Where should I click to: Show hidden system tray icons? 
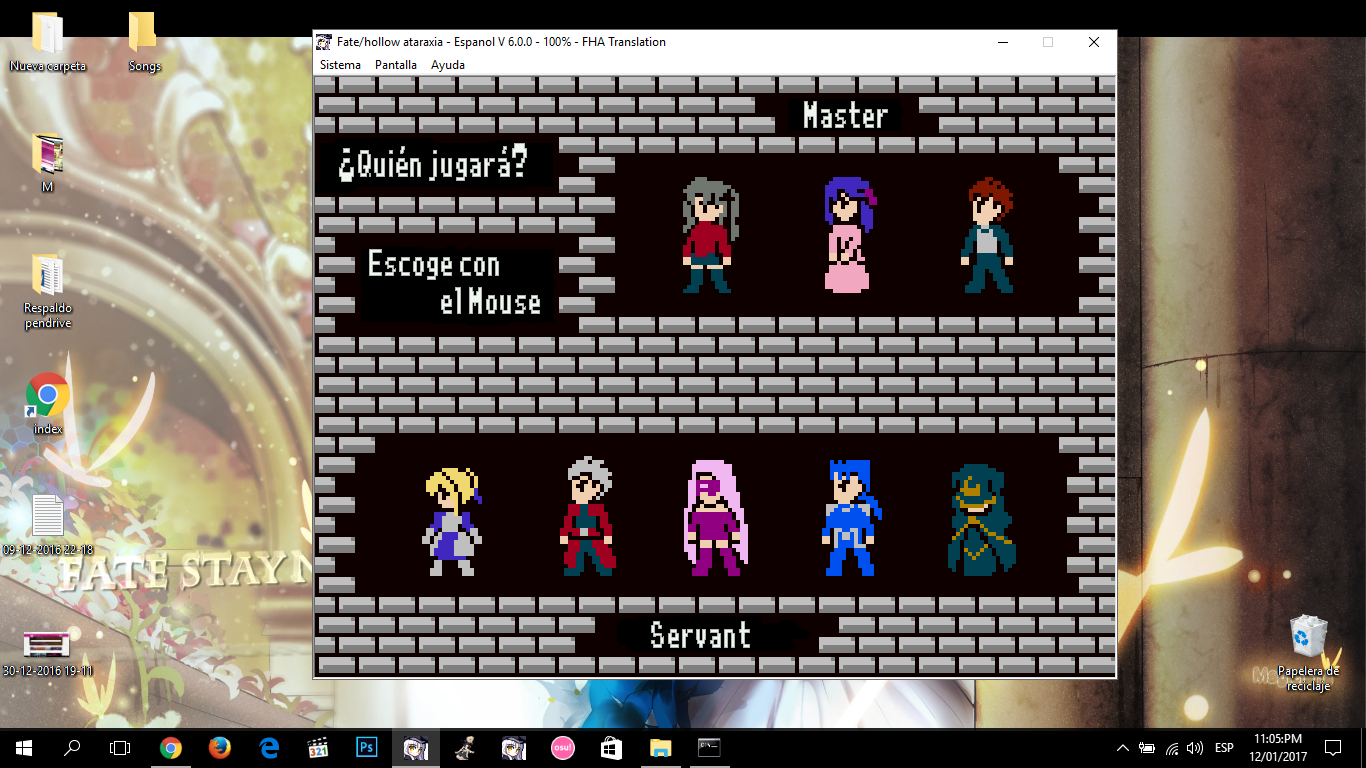click(x=1122, y=748)
